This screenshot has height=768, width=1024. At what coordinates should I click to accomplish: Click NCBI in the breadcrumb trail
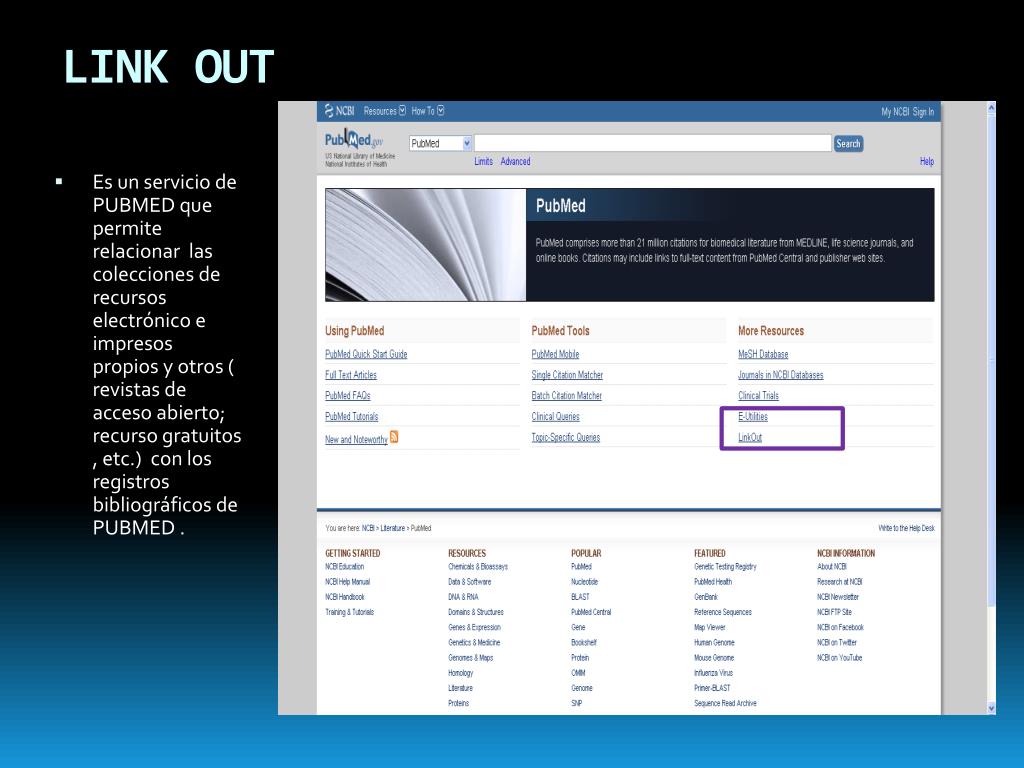(x=368, y=528)
